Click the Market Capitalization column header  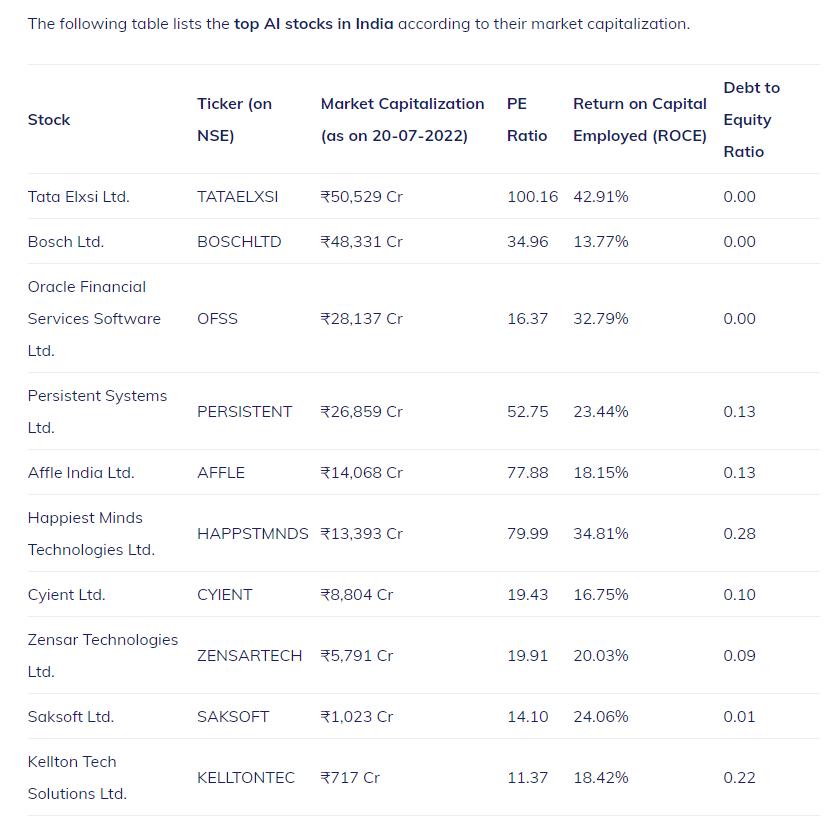(402, 120)
